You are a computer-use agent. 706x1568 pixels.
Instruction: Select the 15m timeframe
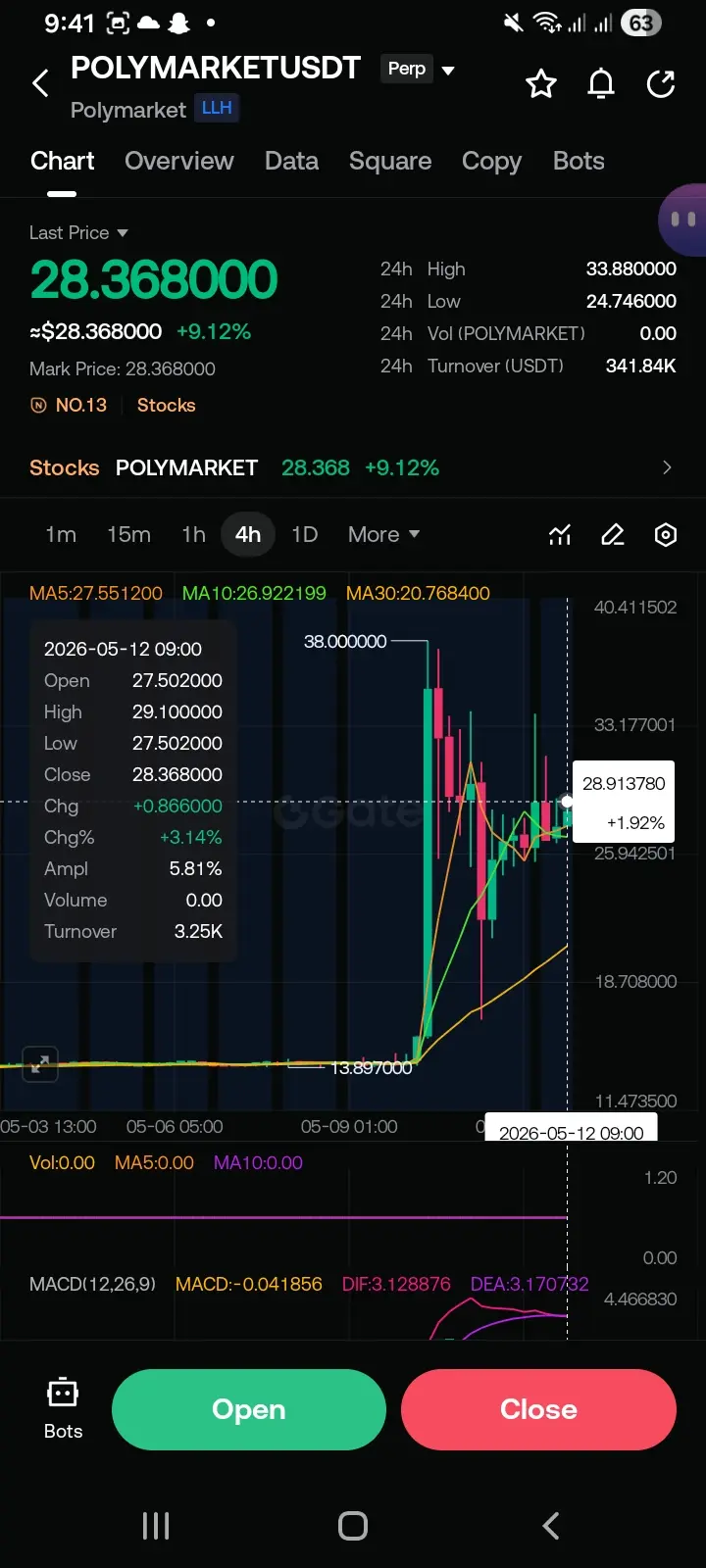pyautogui.click(x=128, y=534)
